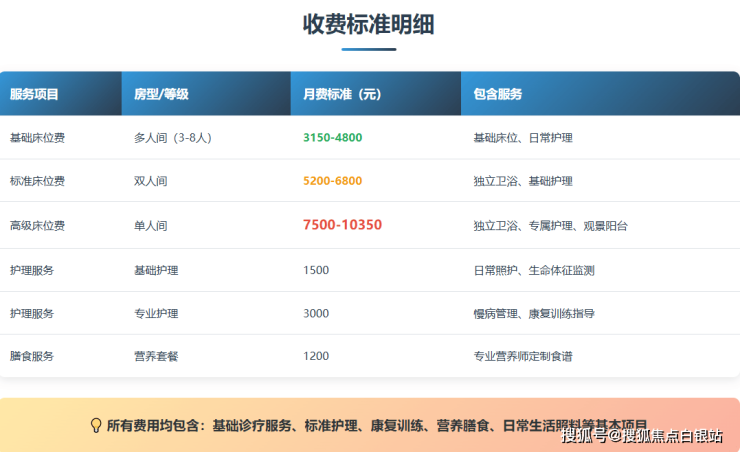
Task: Select the 基础床位费 row label
Action: [37, 138]
